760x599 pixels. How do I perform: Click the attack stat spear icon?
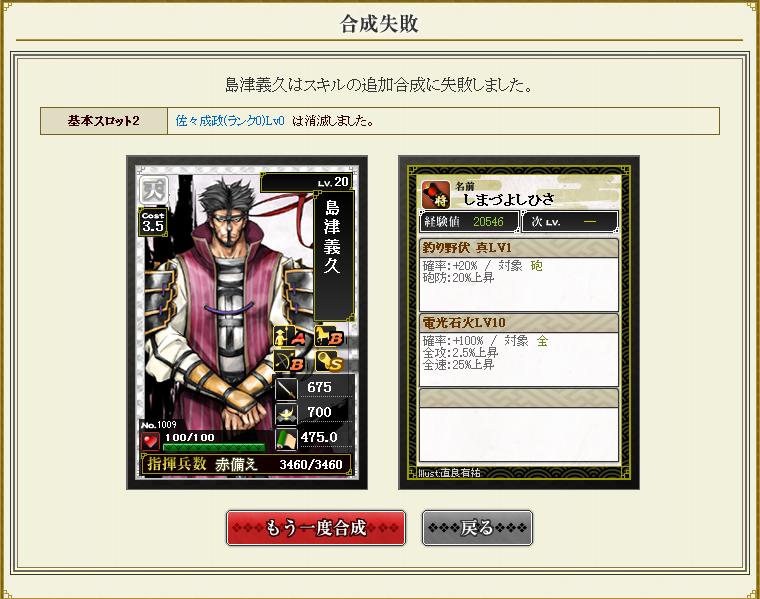tap(286, 389)
